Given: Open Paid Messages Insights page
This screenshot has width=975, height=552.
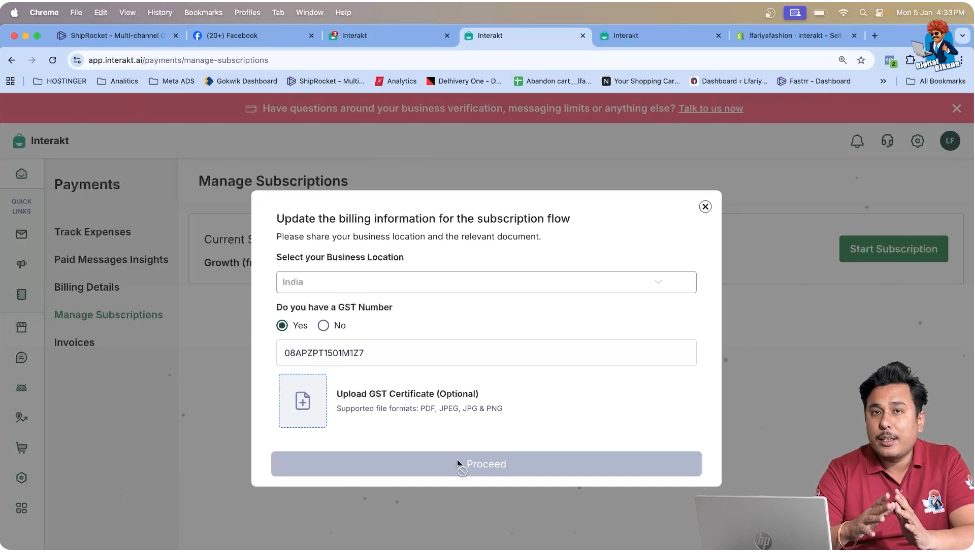Looking at the screenshot, I should [x=111, y=259].
